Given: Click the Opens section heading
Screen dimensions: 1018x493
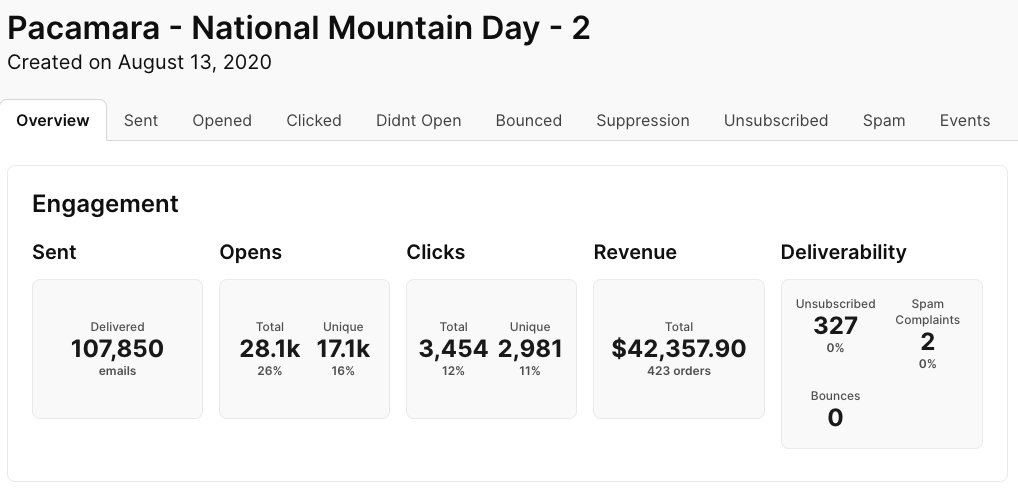Looking at the screenshot, I should tap(251, 252).
